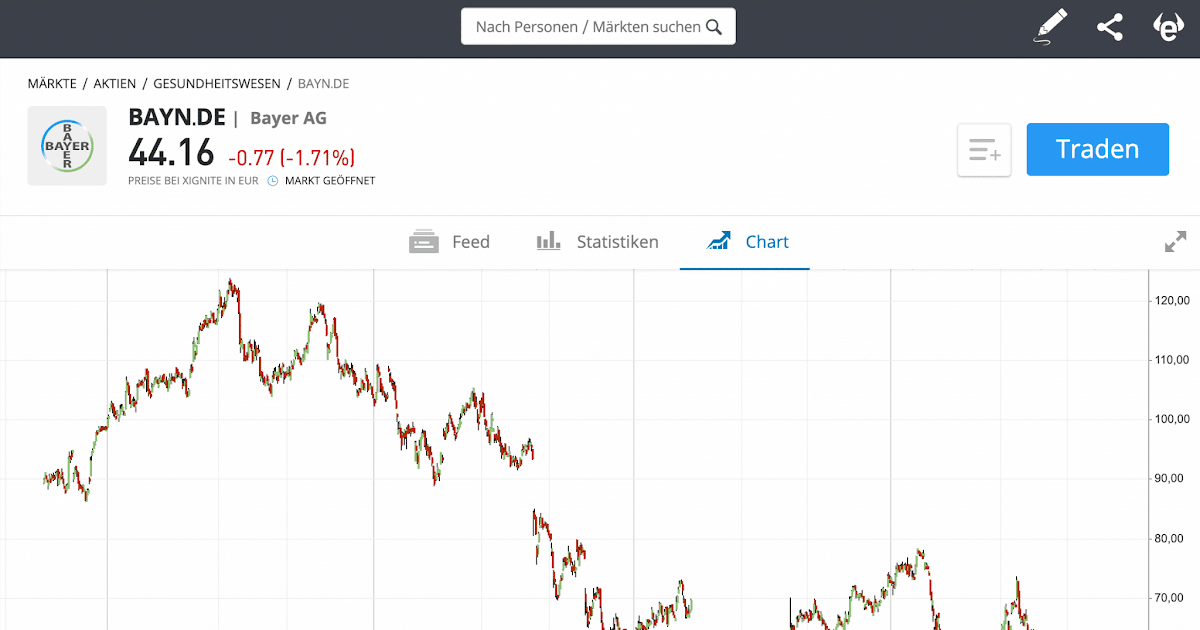Screen dimensions: 1200x630
Task: Click the magnifier search icon
Action: (714, 27)
